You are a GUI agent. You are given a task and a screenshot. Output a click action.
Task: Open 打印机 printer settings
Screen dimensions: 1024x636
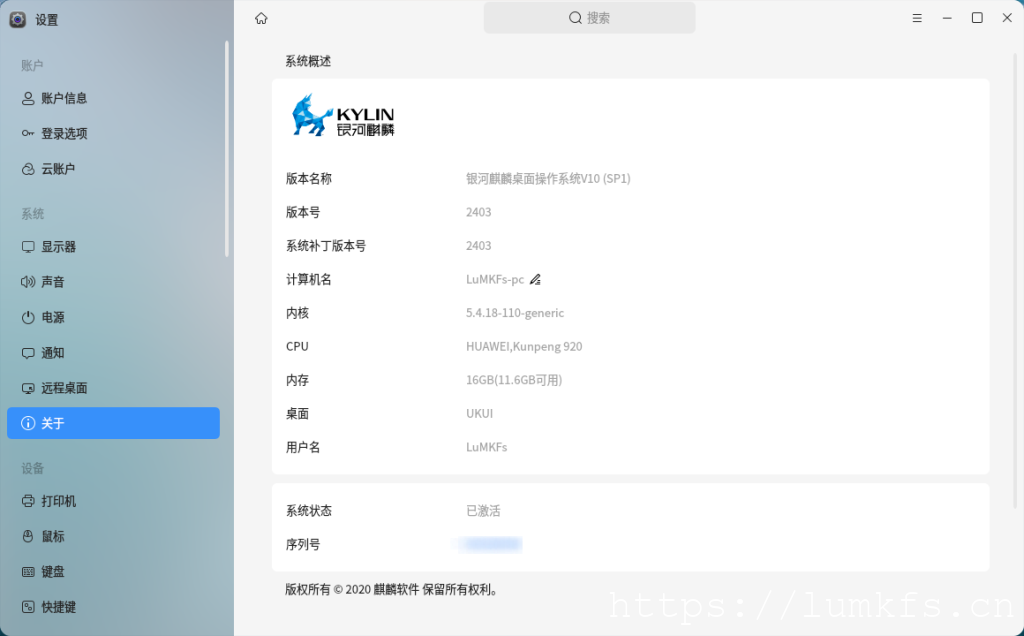58,501
